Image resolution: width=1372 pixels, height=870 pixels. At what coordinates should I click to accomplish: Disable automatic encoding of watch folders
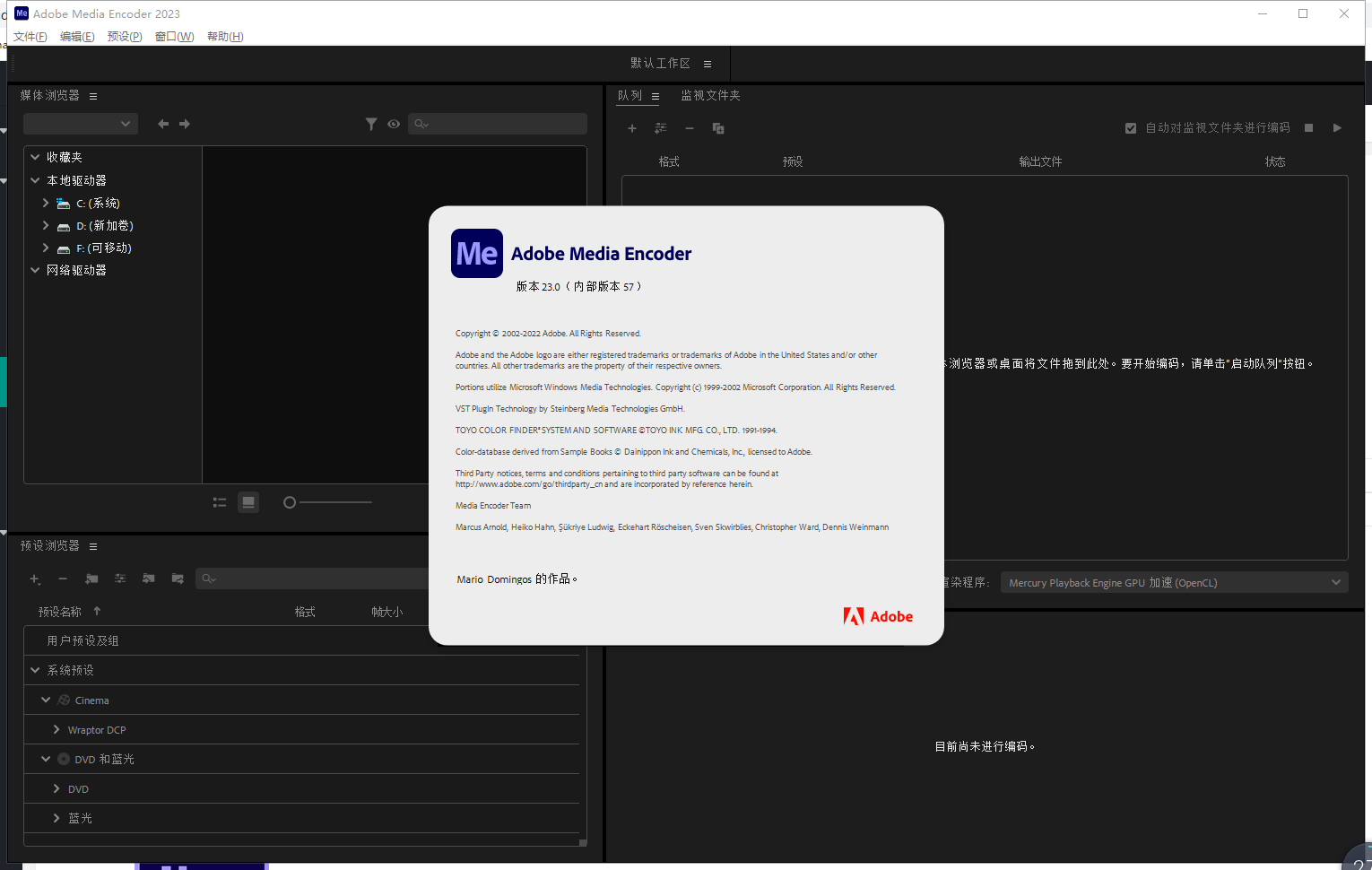[1131, 127]
